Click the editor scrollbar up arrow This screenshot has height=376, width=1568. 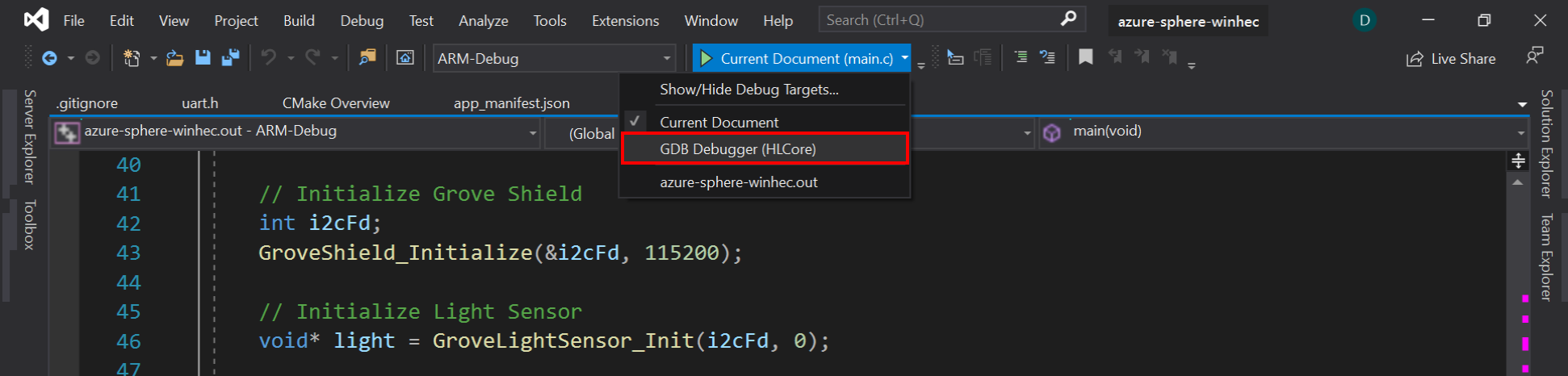(x=1518, y=183)
